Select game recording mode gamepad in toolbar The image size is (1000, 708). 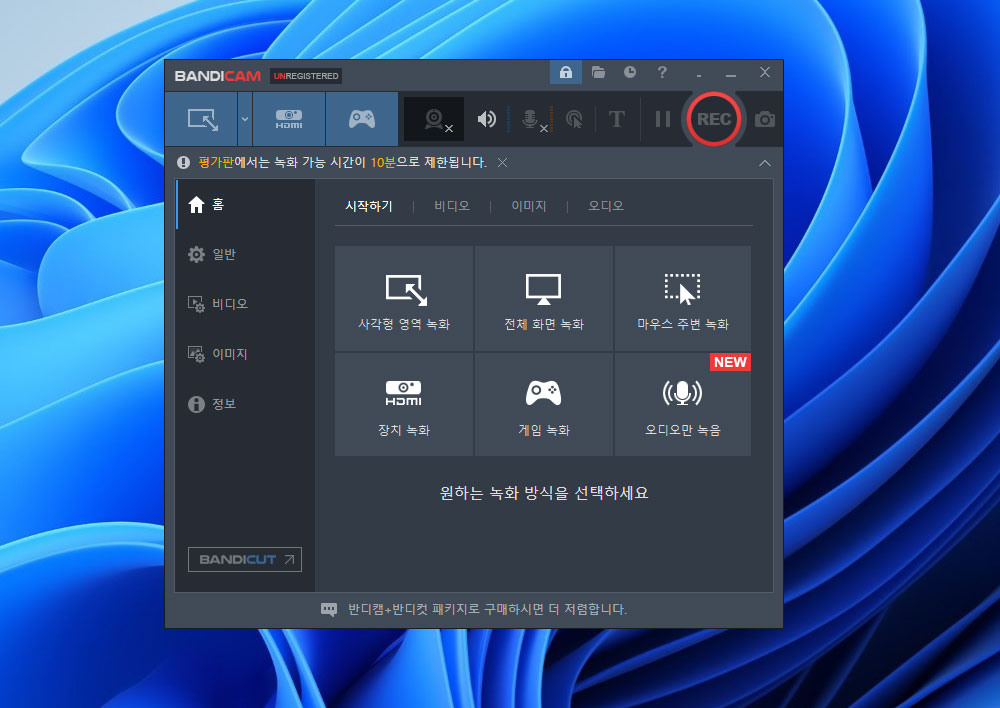tap(362, 119)
